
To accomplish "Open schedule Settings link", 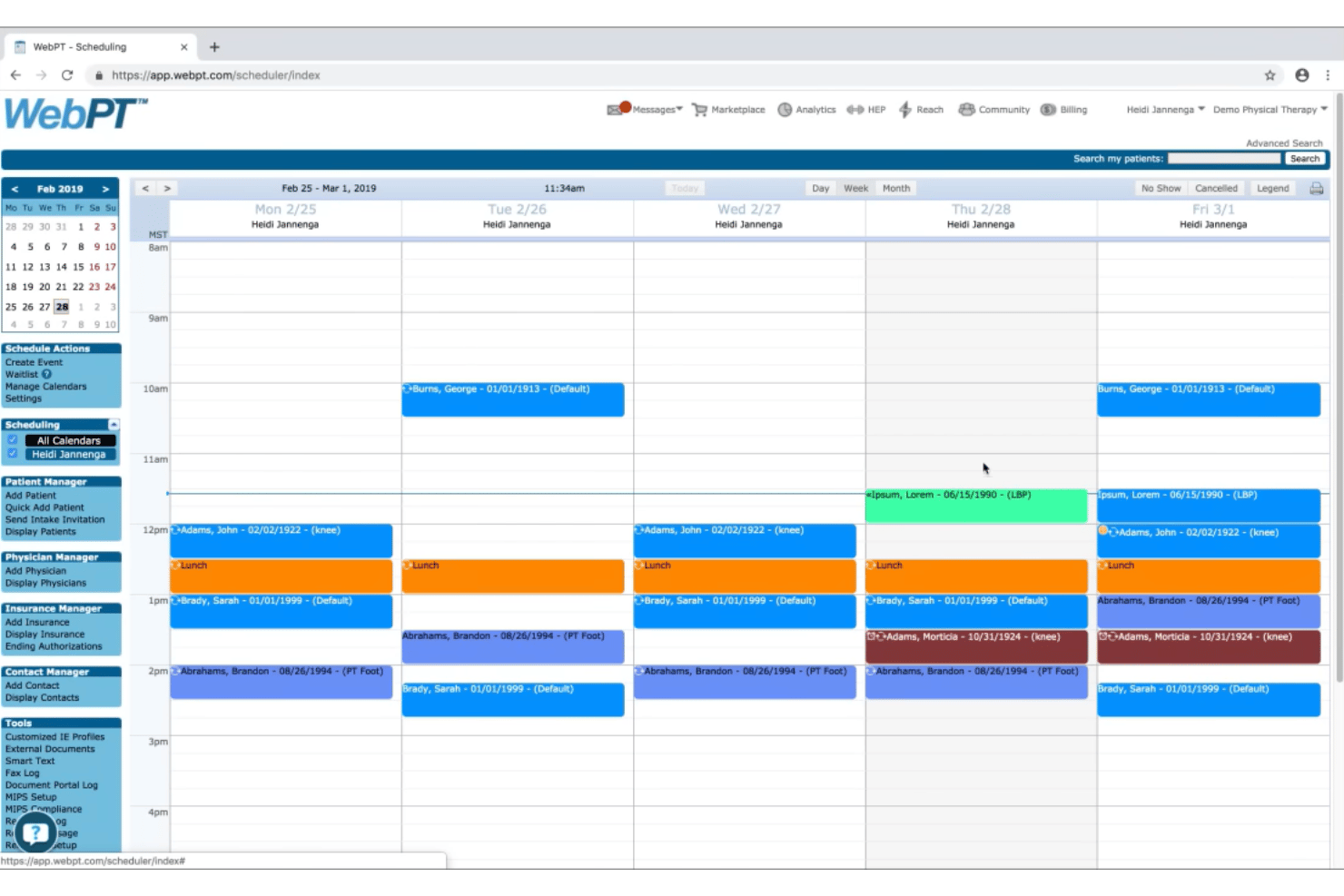I will coord(24,399).
